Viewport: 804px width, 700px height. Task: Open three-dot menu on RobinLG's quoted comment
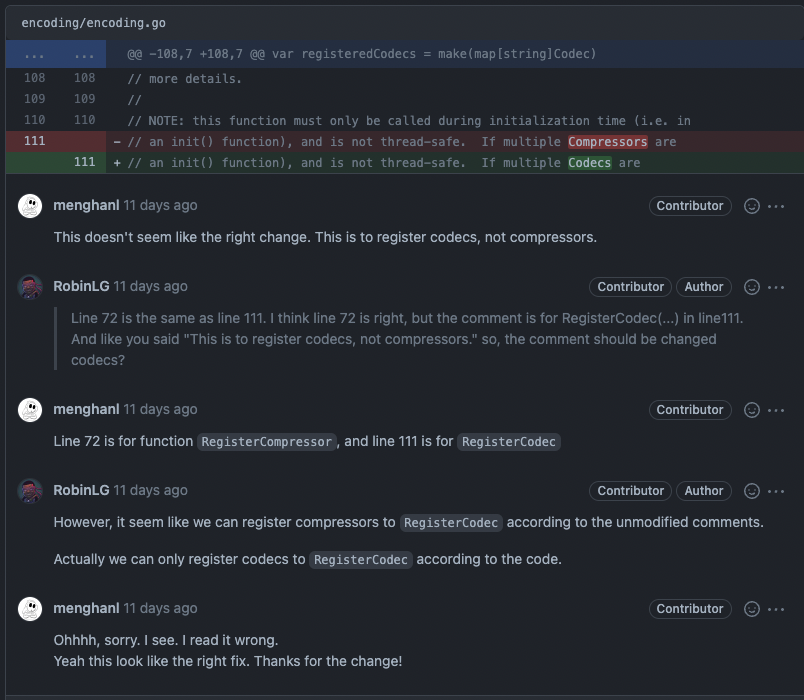click(x=776, y=287)
